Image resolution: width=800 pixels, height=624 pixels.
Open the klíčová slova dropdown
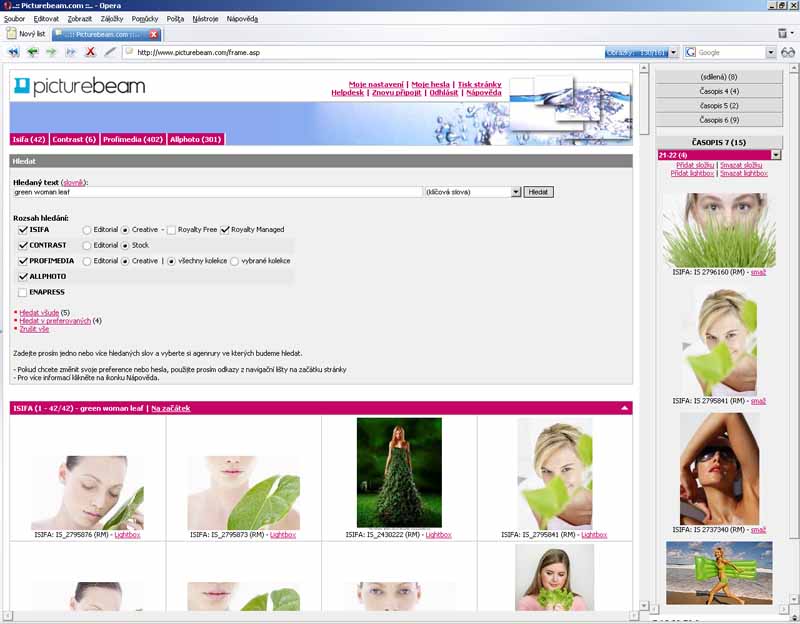tap(516, 191)
